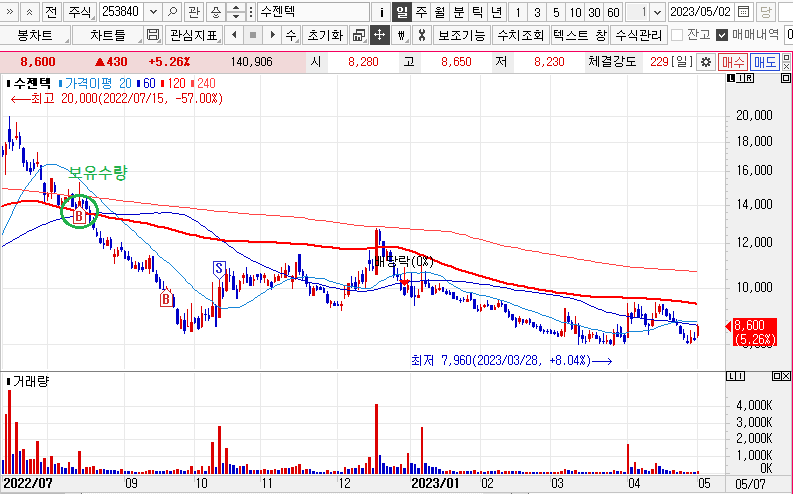This screenshot has width=793, height=494.
Task: Open the 수식관리 menu
Action: (639, 35)
